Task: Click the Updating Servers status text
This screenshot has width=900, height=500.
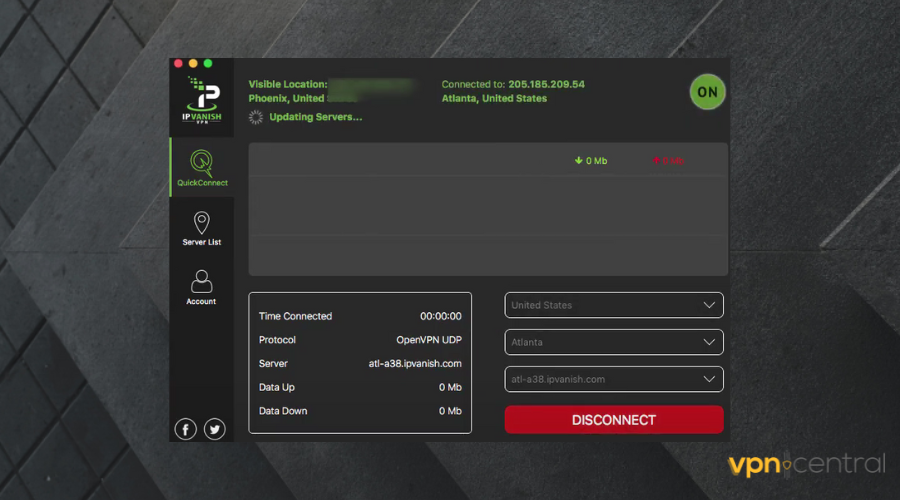Action: click(316, 117)
